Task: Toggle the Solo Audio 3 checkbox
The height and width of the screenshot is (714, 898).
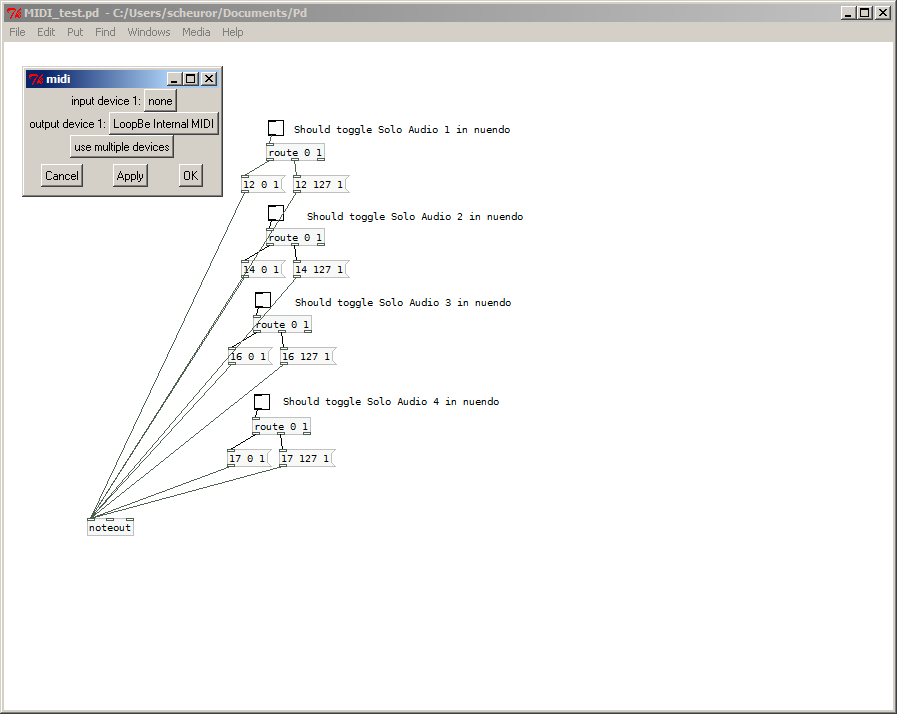Action: pyautogui.click(x=263, y=300)
